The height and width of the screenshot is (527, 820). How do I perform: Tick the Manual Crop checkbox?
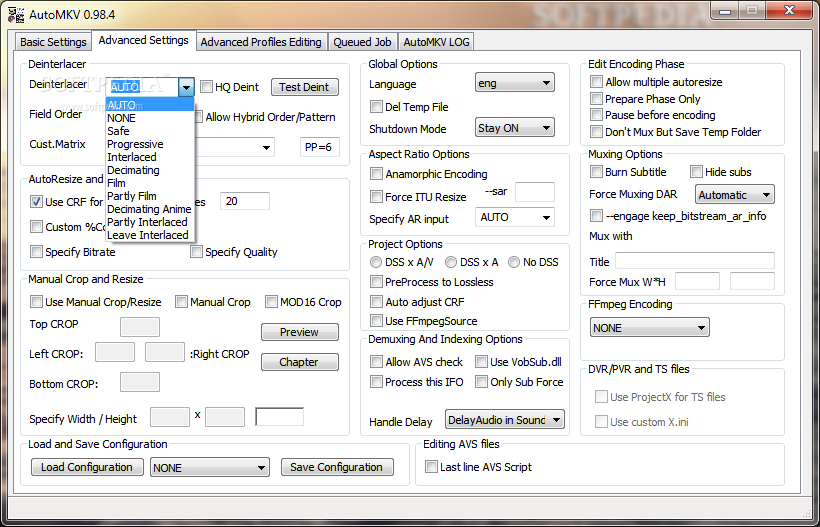(x=181, y=302)
